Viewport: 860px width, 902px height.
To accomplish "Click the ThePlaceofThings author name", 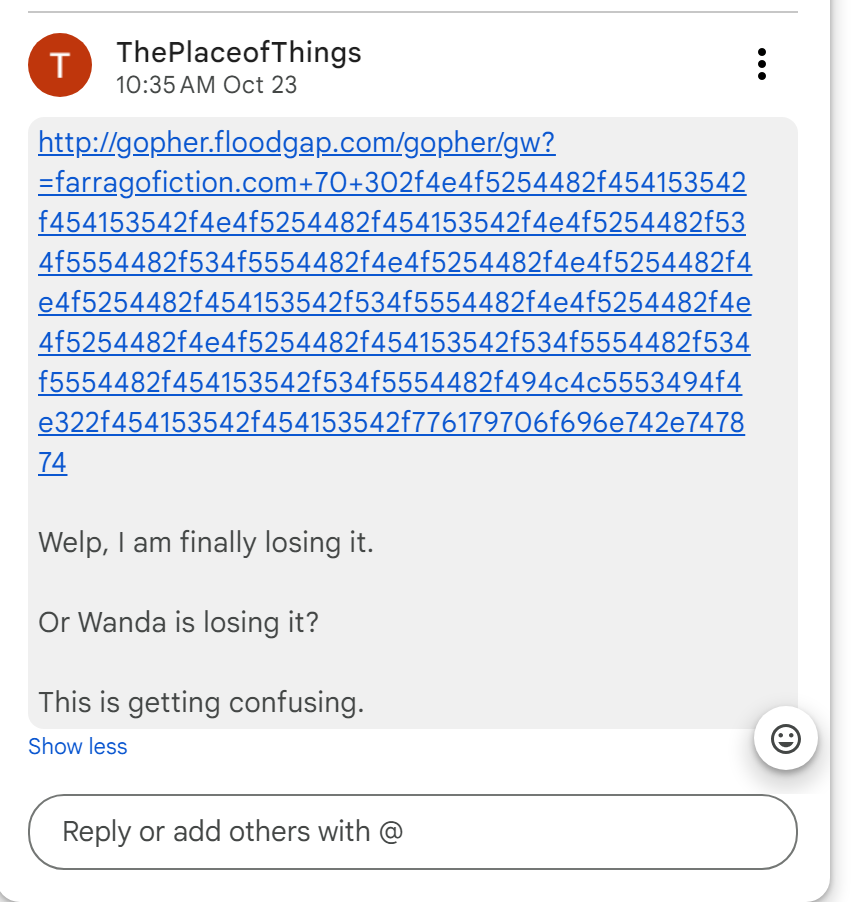I will tap(238, 52).
